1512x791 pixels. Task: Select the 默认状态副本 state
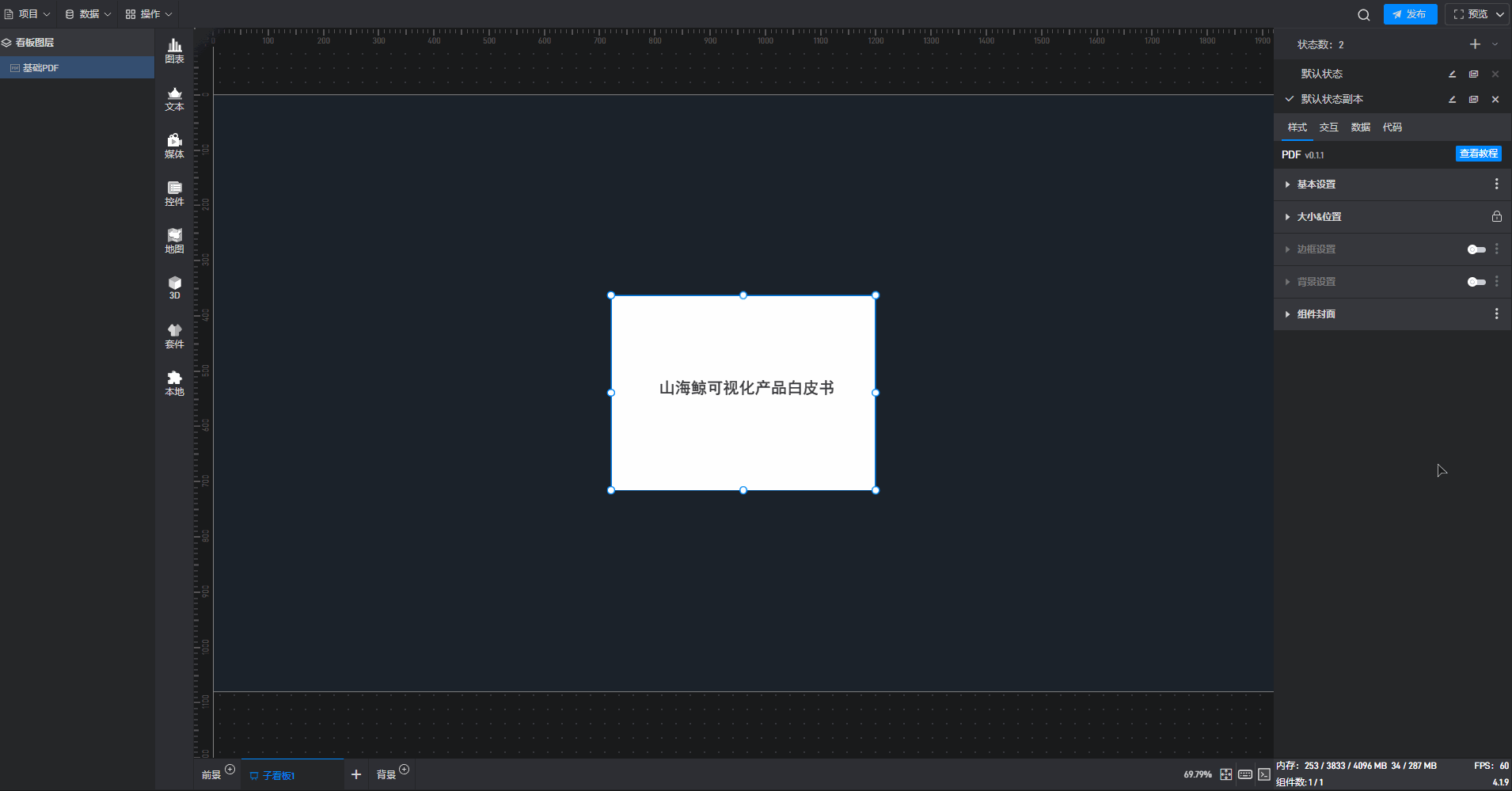coord(1332,99)
